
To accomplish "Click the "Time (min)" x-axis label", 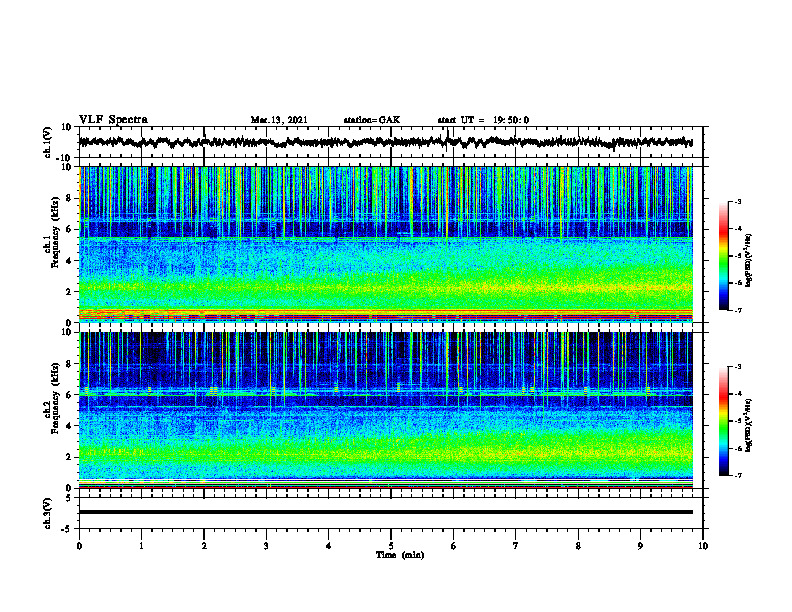I will [400, 555].
